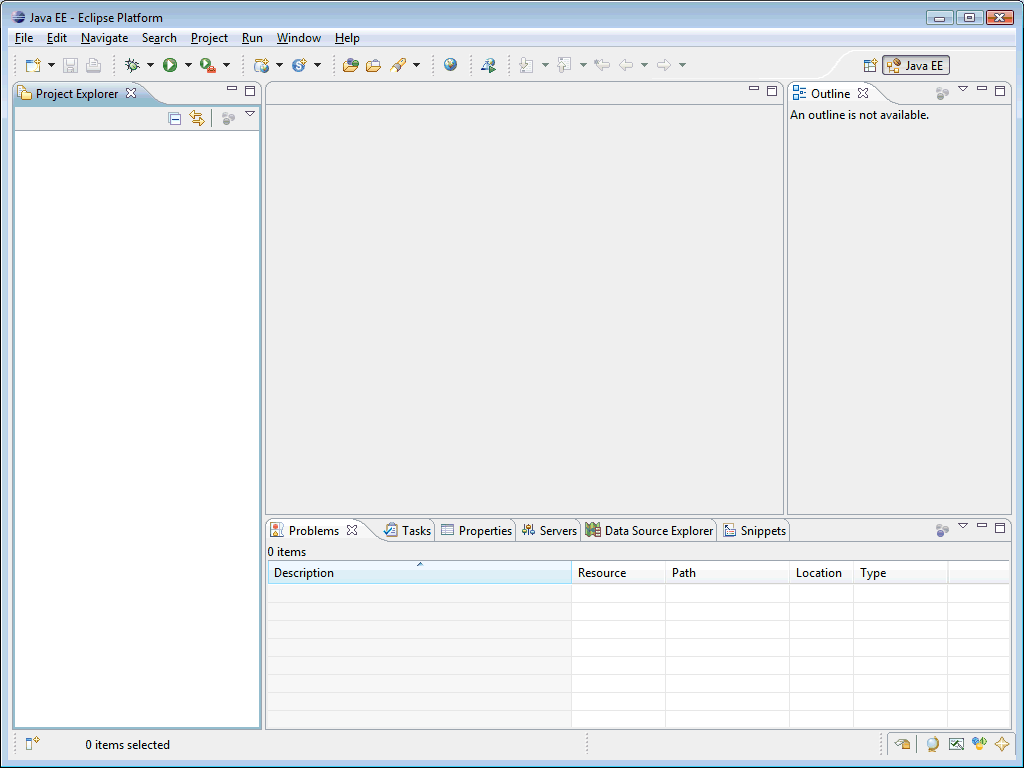Click the Back navigation arrow
1024x768 pixels.
tap(626, 65)
